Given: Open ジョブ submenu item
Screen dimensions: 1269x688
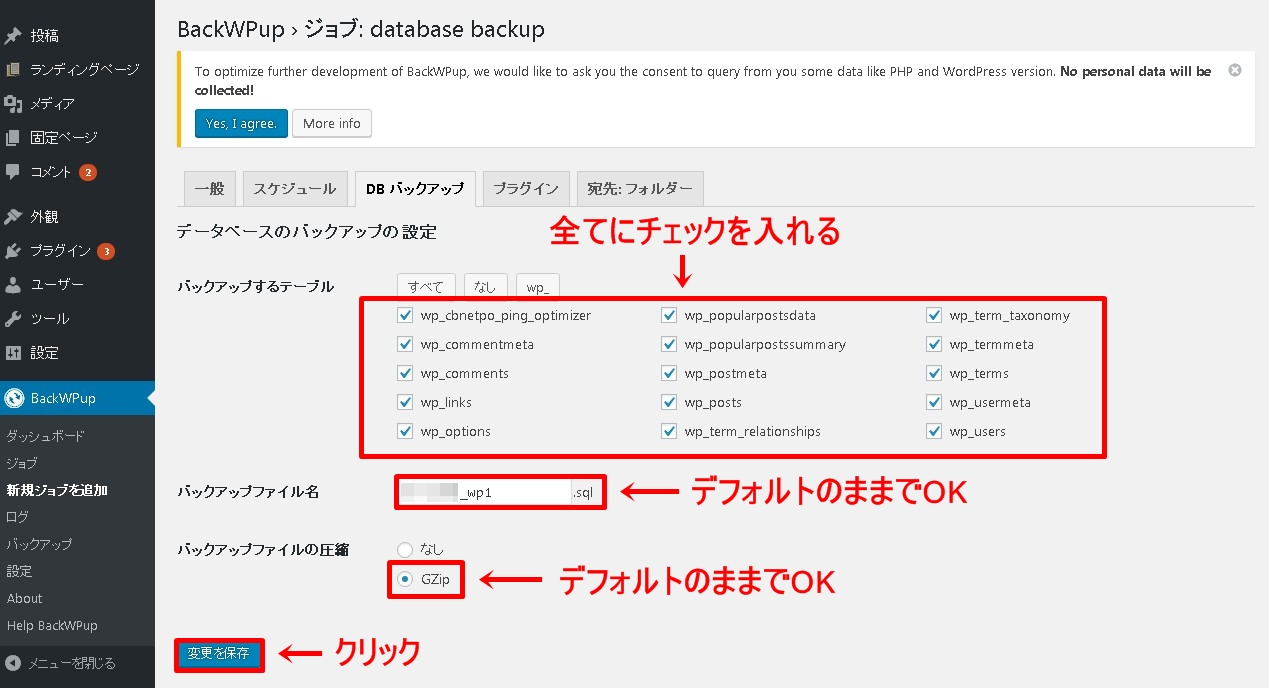Looking at the screenshot, I should coord(22,463).
